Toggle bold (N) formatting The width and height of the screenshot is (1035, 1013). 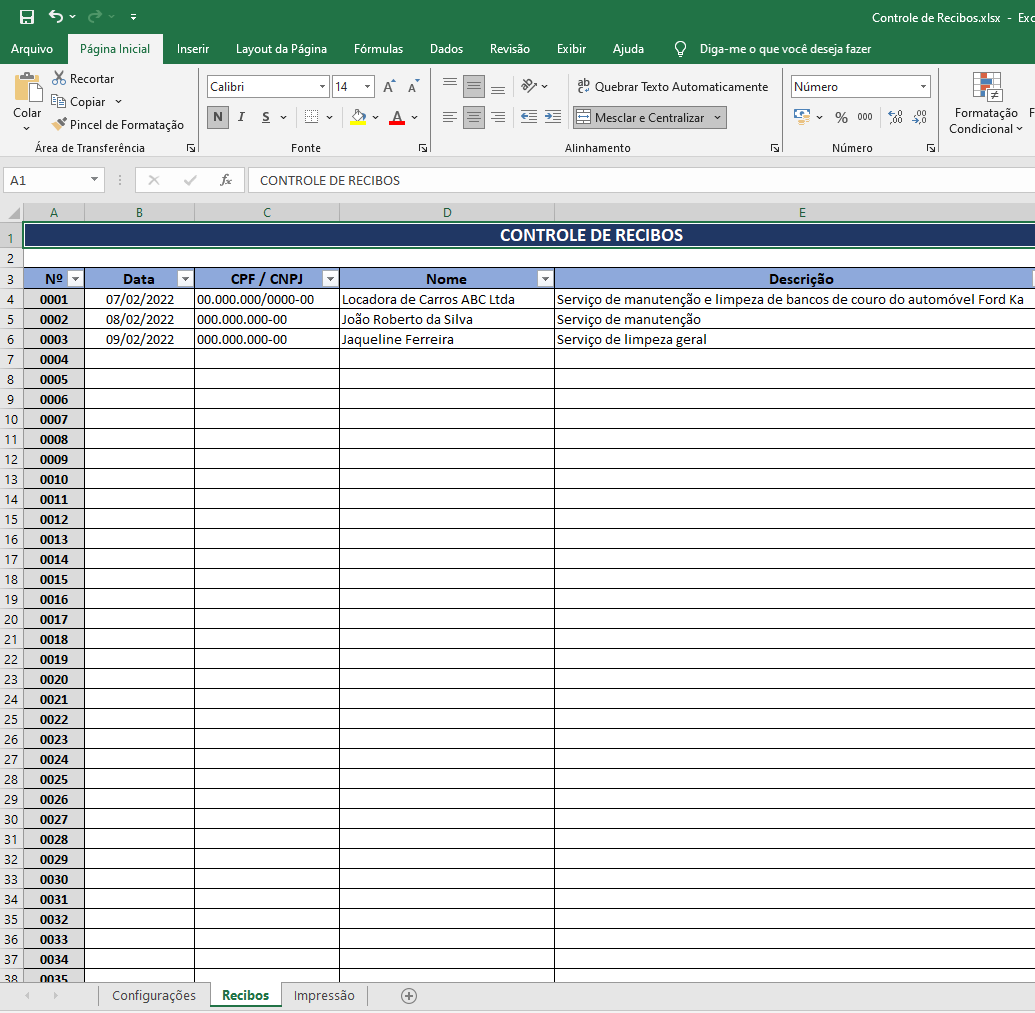click(218, 117)
